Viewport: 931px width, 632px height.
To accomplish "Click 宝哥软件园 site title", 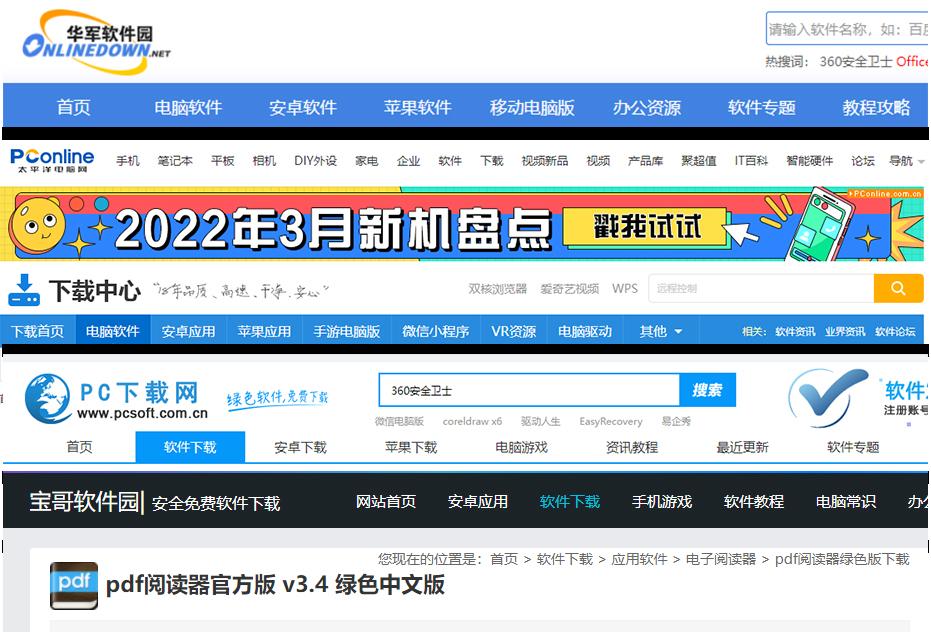I will [x=84, y=502].
